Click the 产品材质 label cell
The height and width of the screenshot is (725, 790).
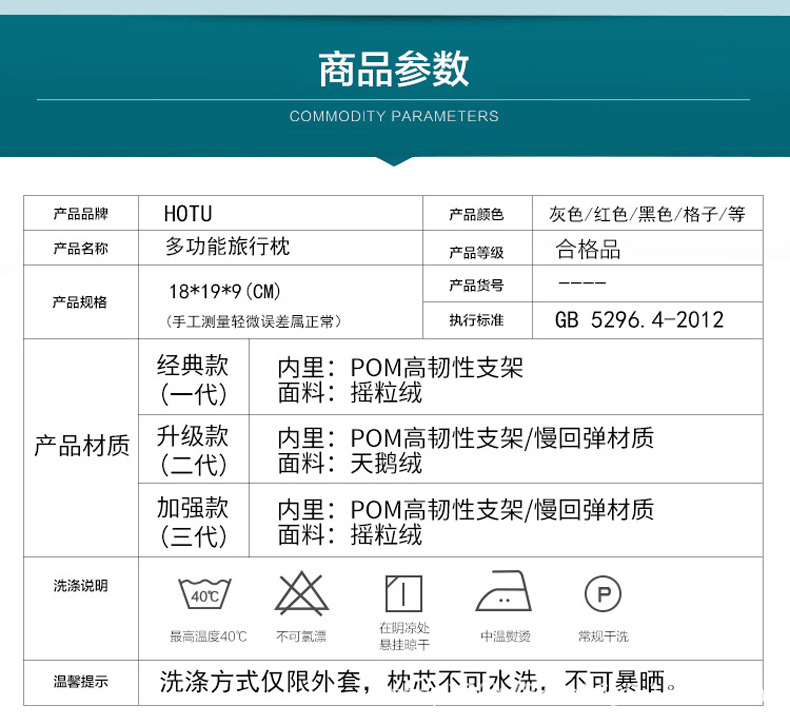point(81,446)
